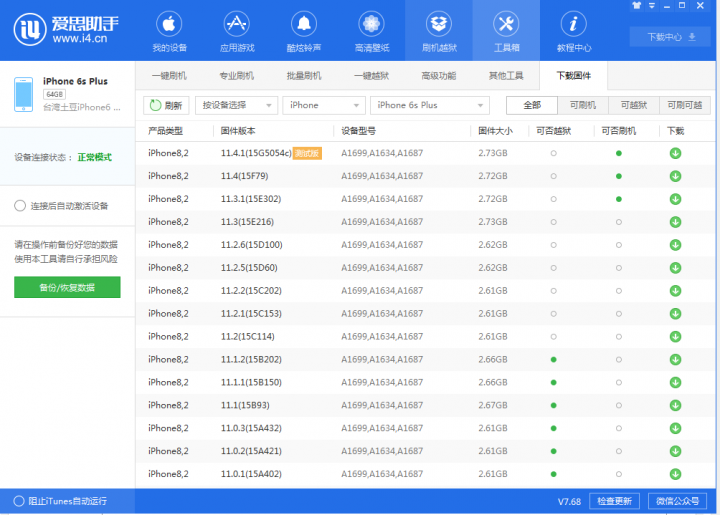The height and width of the screenshot is (515, 720).
Task: Download firmware 11.2.1(15C153)
Action: click(675, 313)
